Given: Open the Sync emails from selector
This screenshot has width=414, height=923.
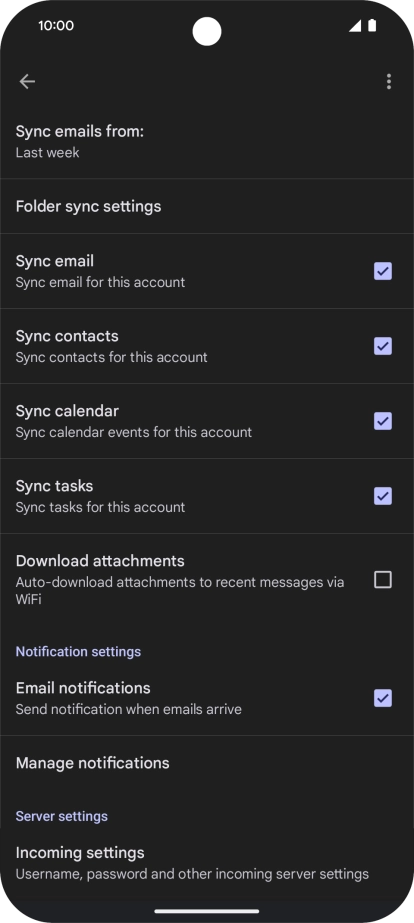Looking at the screenshot, I should click(x=207, y=141).
